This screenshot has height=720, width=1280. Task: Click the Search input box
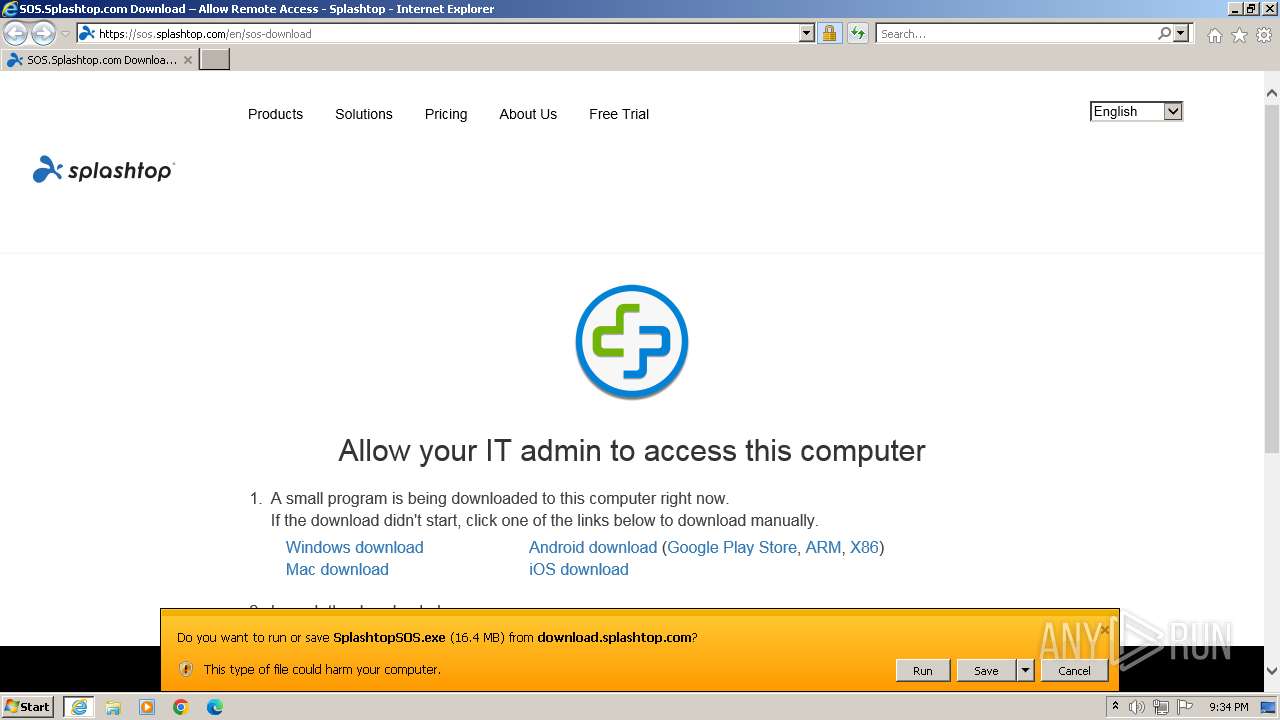pos(1016,33)
